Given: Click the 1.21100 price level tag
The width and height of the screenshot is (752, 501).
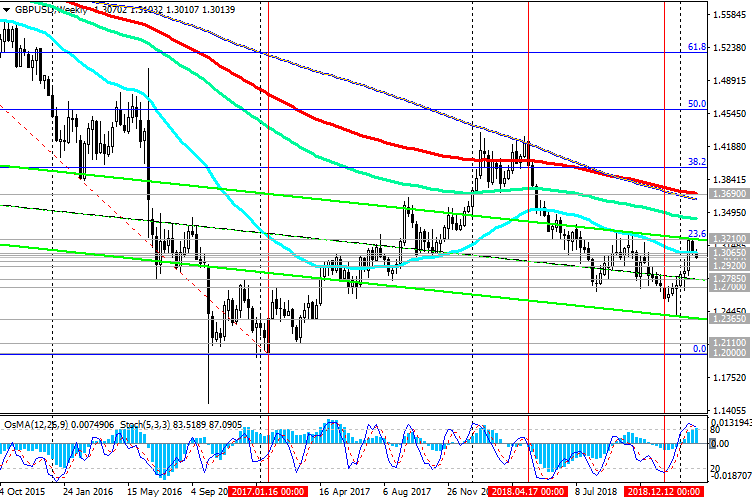Looking at the screenshot, I should click(x=729, y=342).
